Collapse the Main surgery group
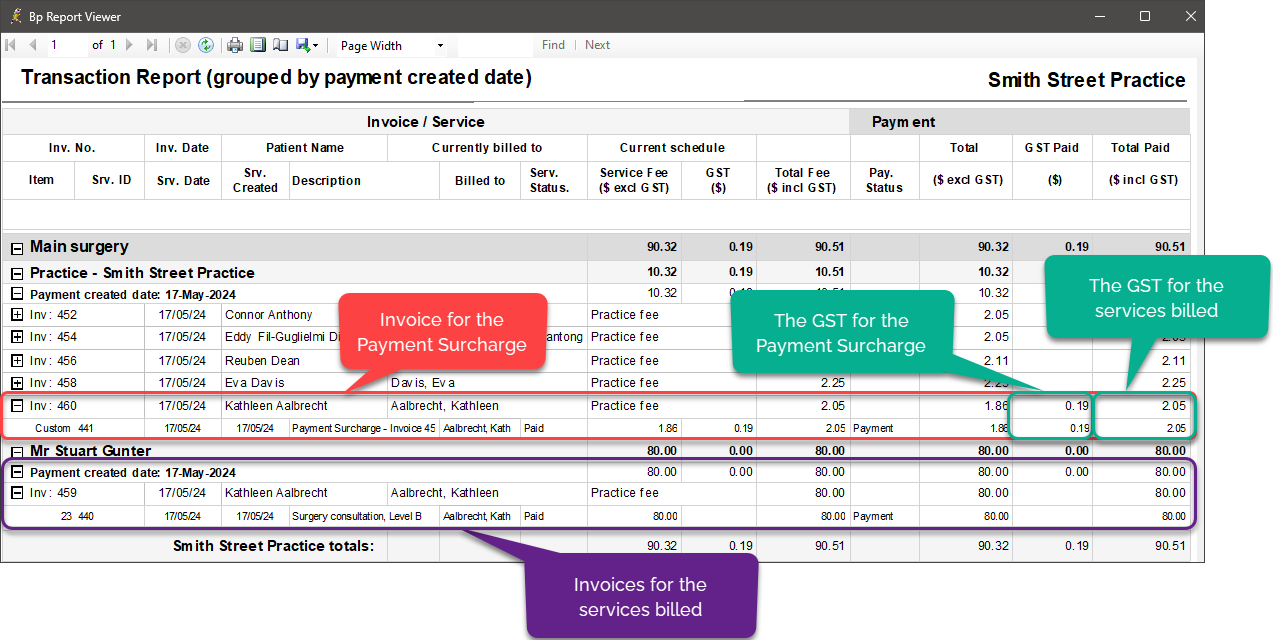1273x640 pixels. (x=17, y=247)
